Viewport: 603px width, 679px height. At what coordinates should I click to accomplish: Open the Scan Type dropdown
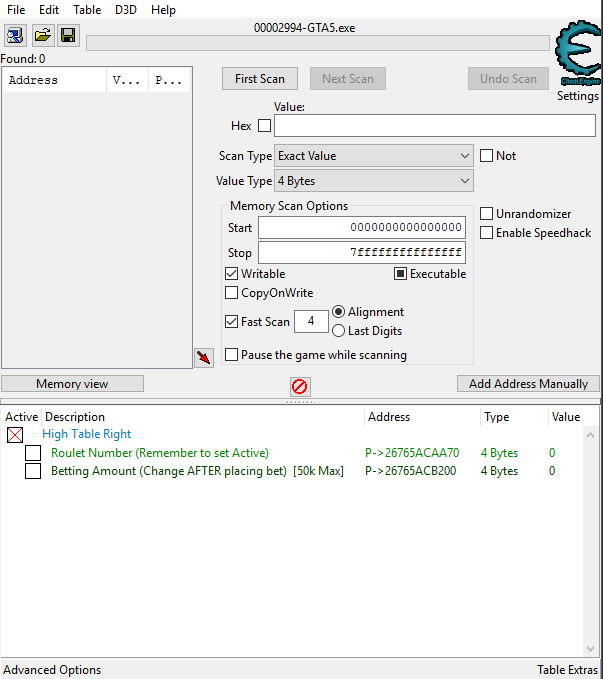coord(374,156)
